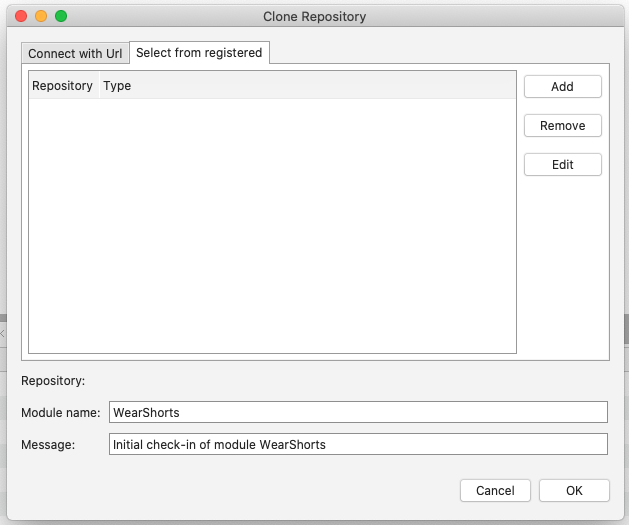This screenshot has height=525, width=629.
Task: Click the Message input field
Action: 358,444
